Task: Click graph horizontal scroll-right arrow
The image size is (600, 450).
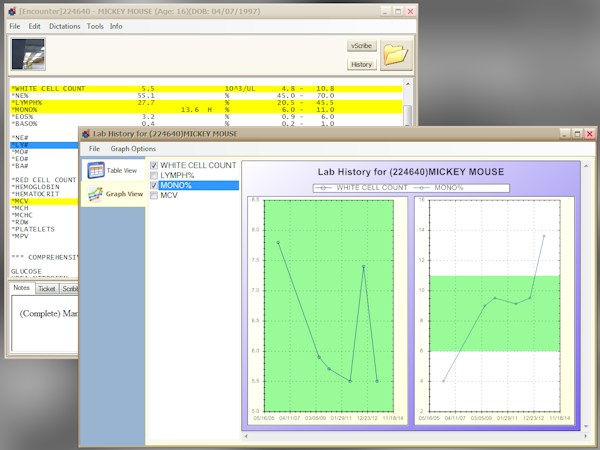Action: click(585, 436)
